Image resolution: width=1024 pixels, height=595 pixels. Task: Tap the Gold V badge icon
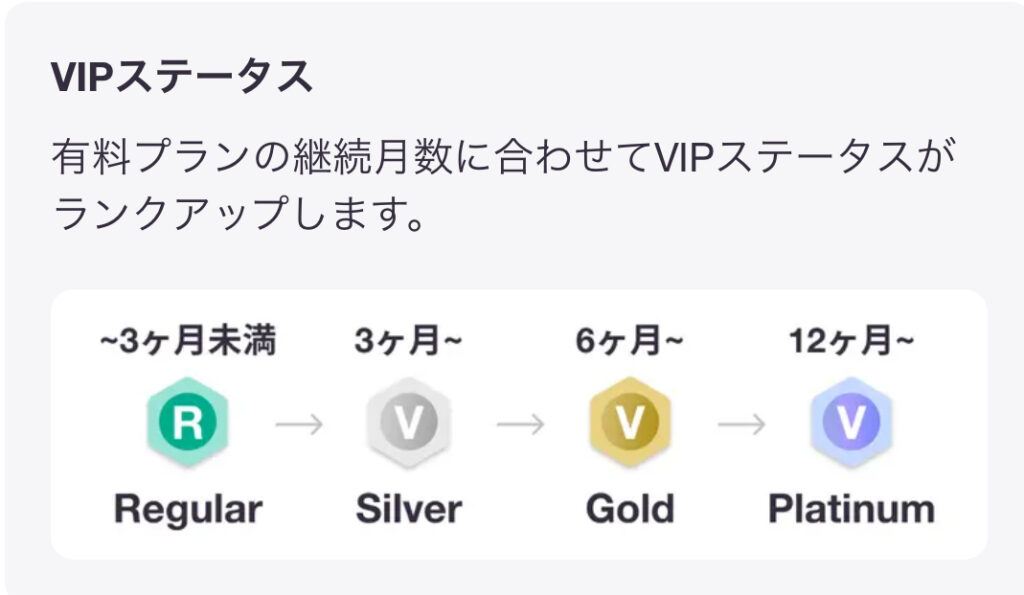coord(630,421)
